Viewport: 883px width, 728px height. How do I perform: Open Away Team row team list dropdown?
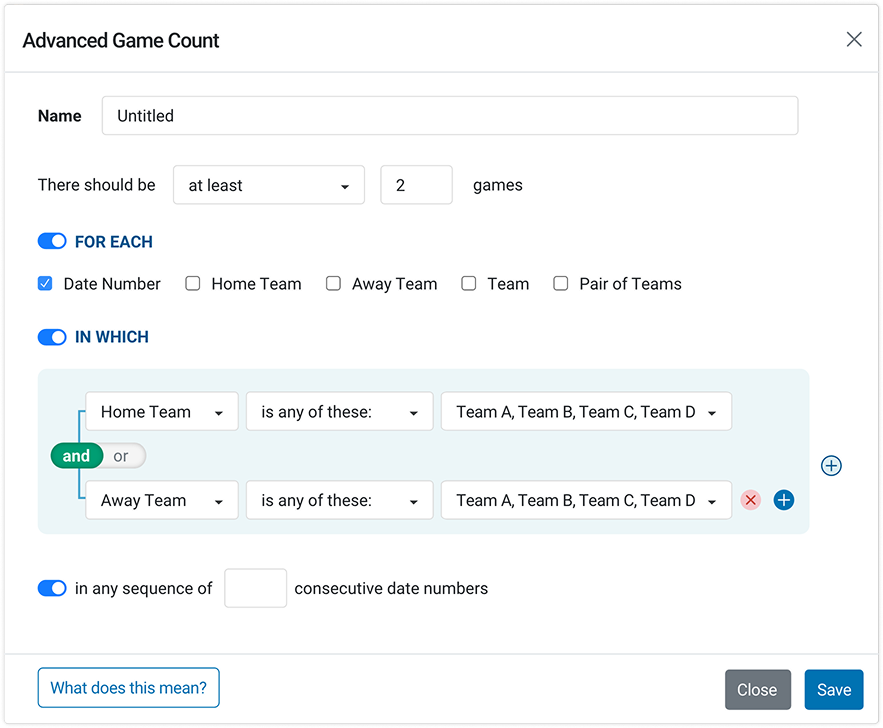[x=586, y=500]
